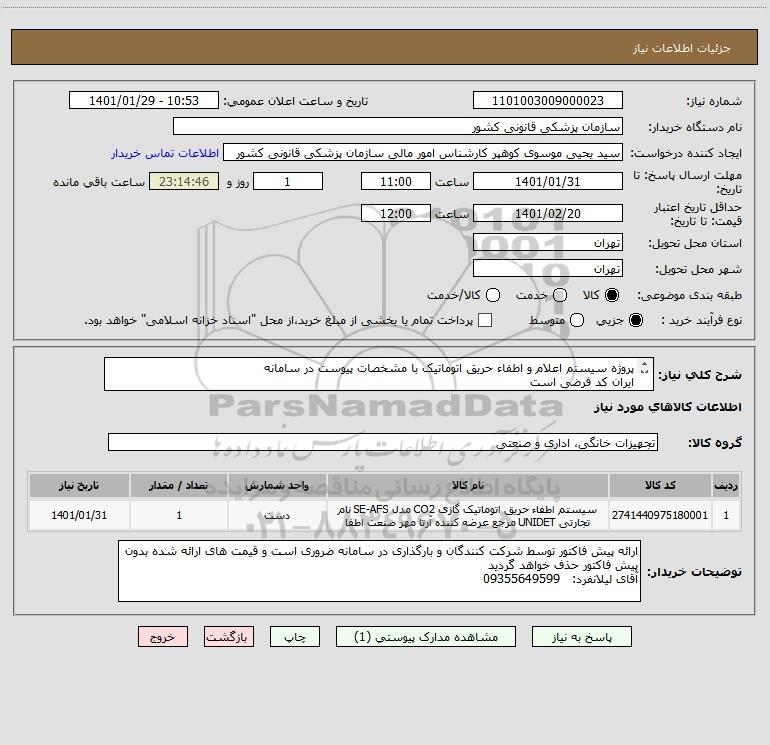
Task: Toggle the اسناد خزانه اسلامی payment checkbox
Action: [x=485, y=320]
